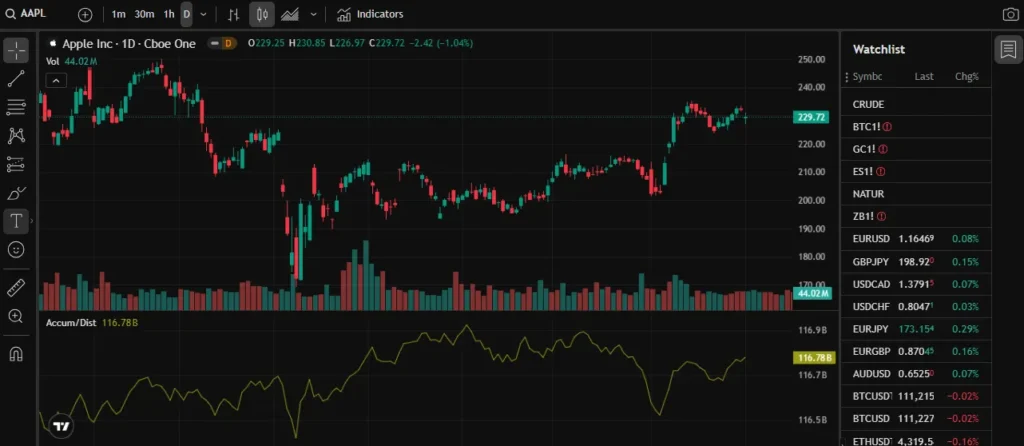The width and height of the screenshot is (1024, 446).
Task: Toggle the magnet snap mode
Action: point(16,354)
